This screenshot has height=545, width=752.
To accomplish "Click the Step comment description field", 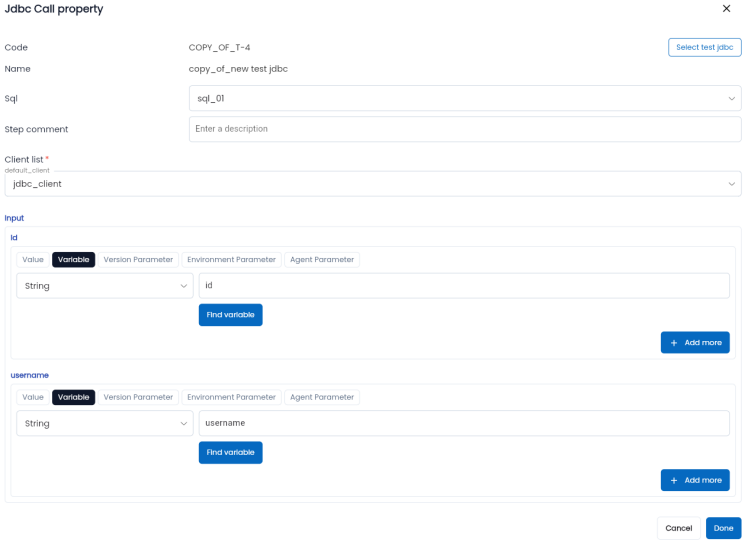I will point(464,129).
